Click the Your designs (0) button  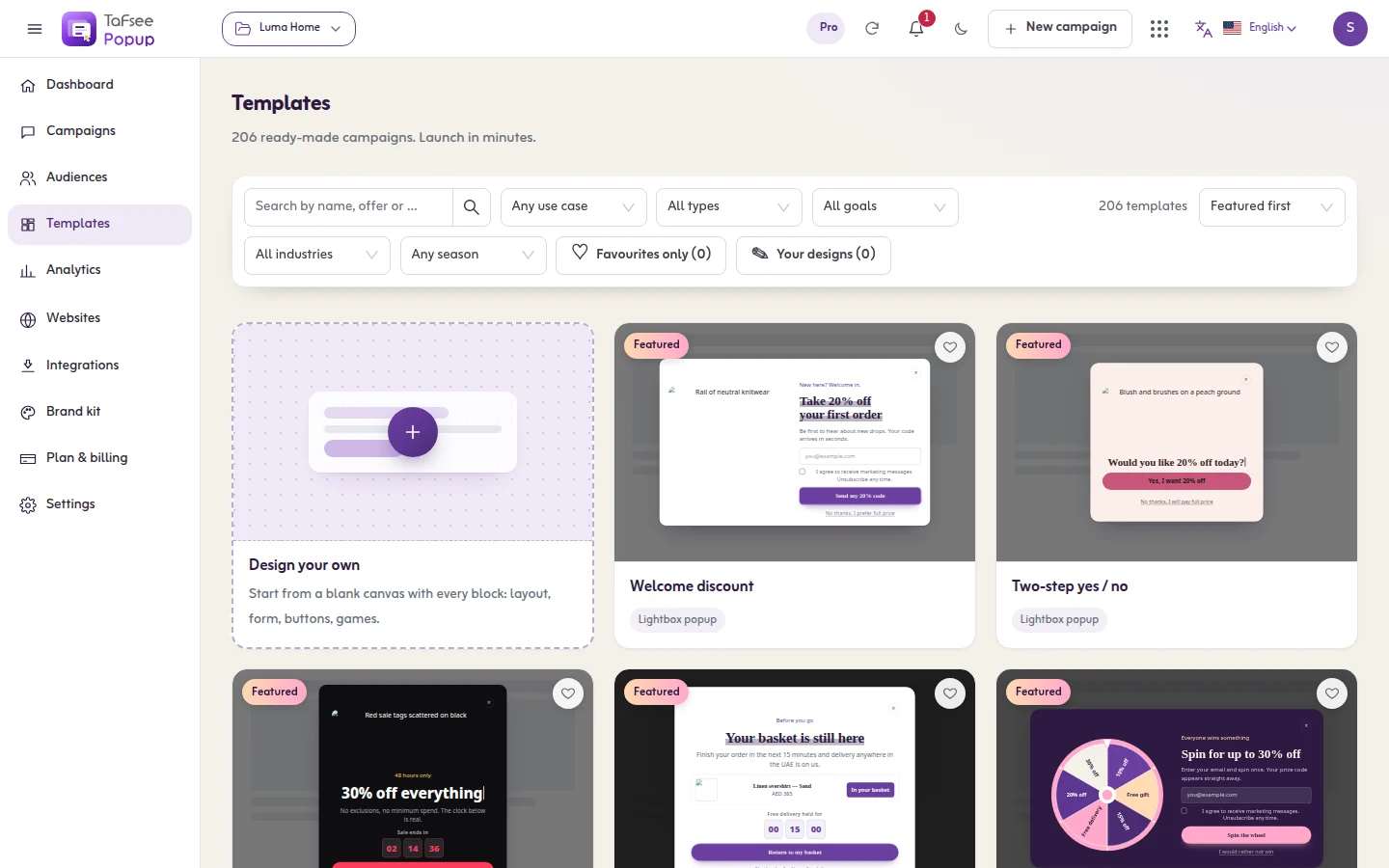click(x=813, y=256)
